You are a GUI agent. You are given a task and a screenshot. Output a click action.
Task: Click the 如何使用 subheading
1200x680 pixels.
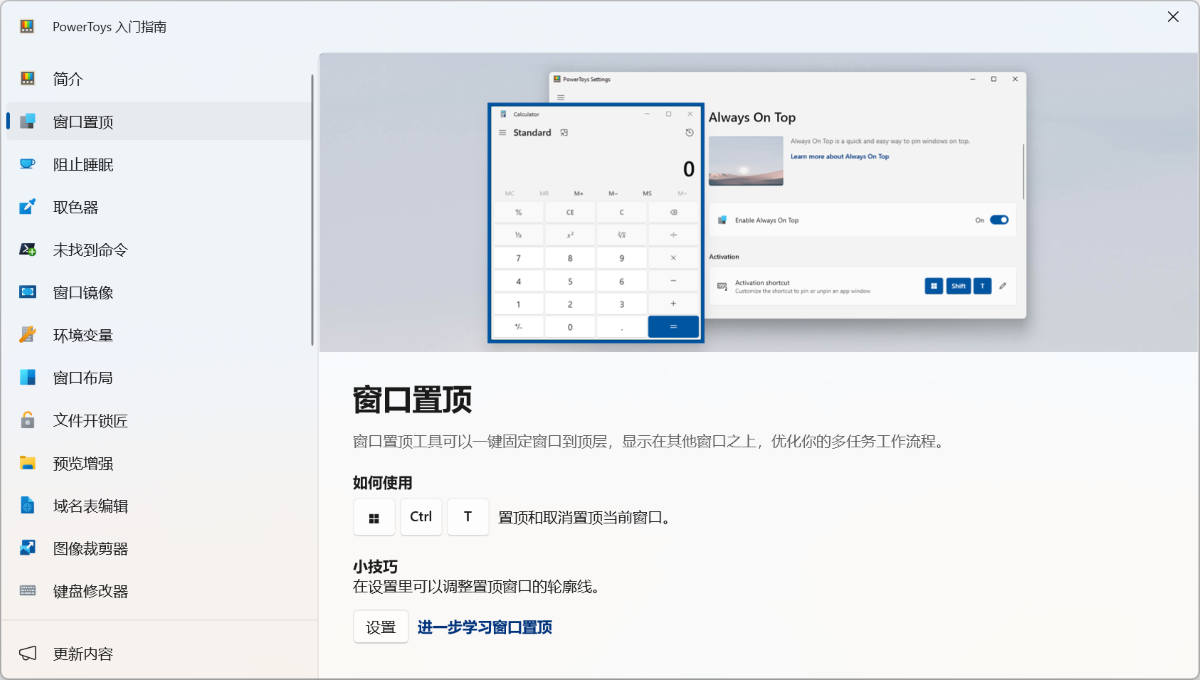coord(383,482)
